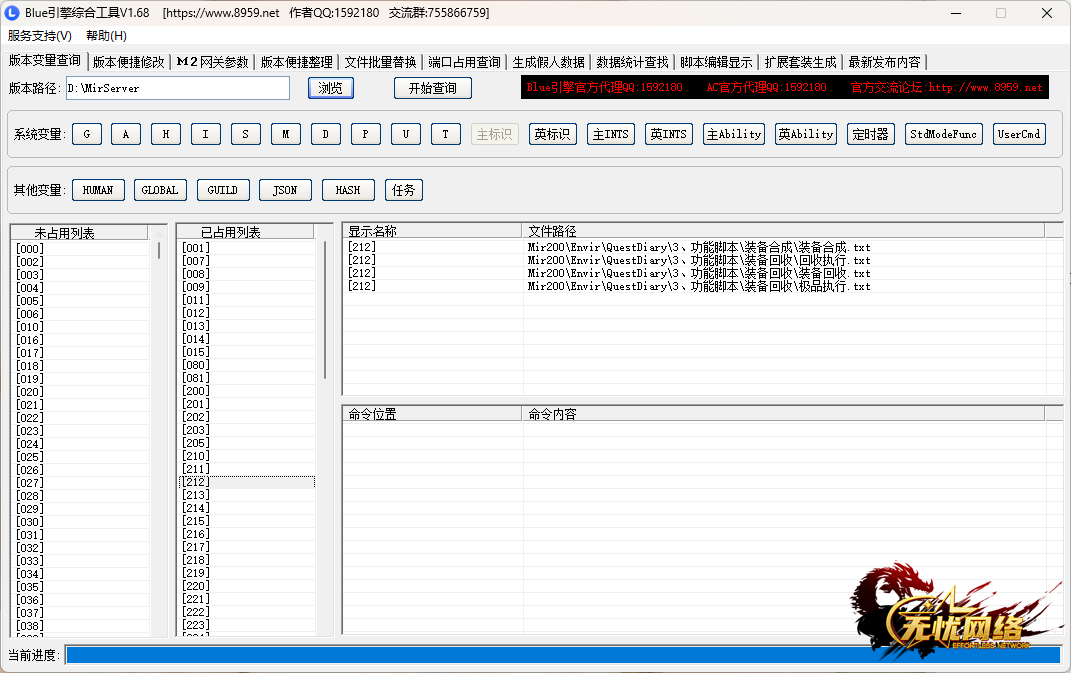Select the GUILD variable button
Viewport: 1071px width, 673px height.
coord(222,190)
